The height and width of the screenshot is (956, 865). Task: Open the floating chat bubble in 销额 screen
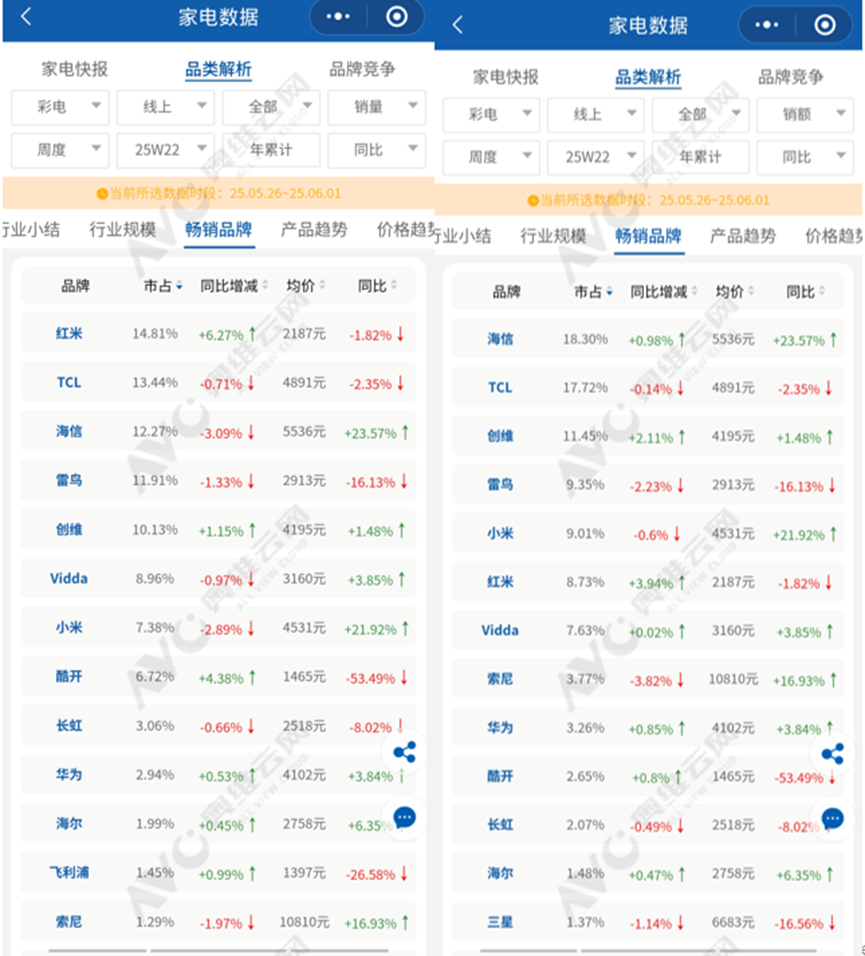tap(832, 818)
